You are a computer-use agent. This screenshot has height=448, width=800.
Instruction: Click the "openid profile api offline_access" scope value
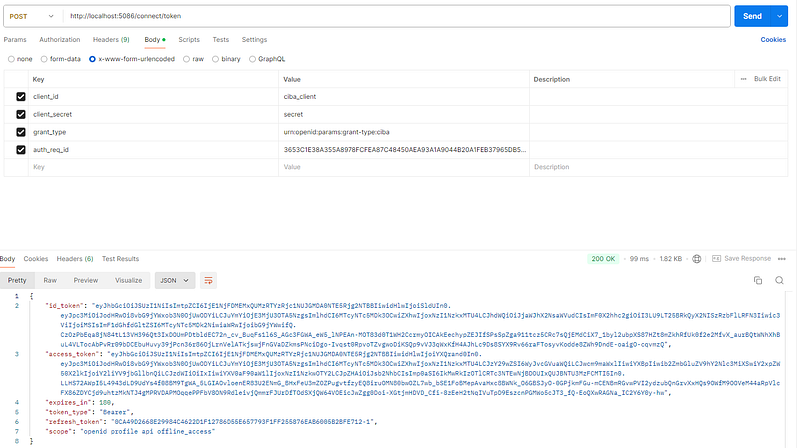coord(147,432)
